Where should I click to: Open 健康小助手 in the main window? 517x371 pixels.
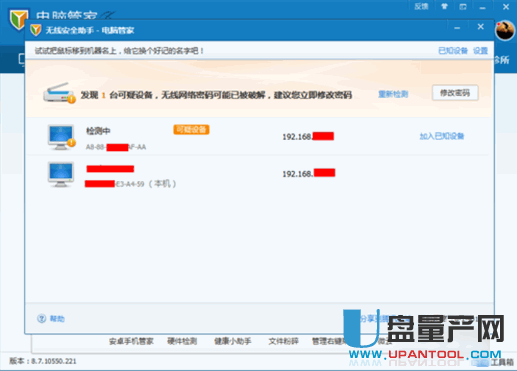[x=233, y=341]
